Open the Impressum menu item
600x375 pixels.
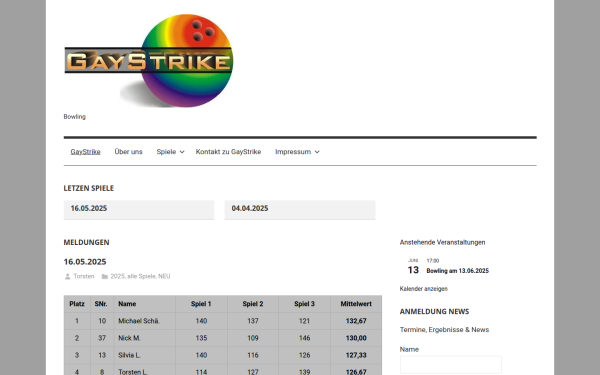293,152
